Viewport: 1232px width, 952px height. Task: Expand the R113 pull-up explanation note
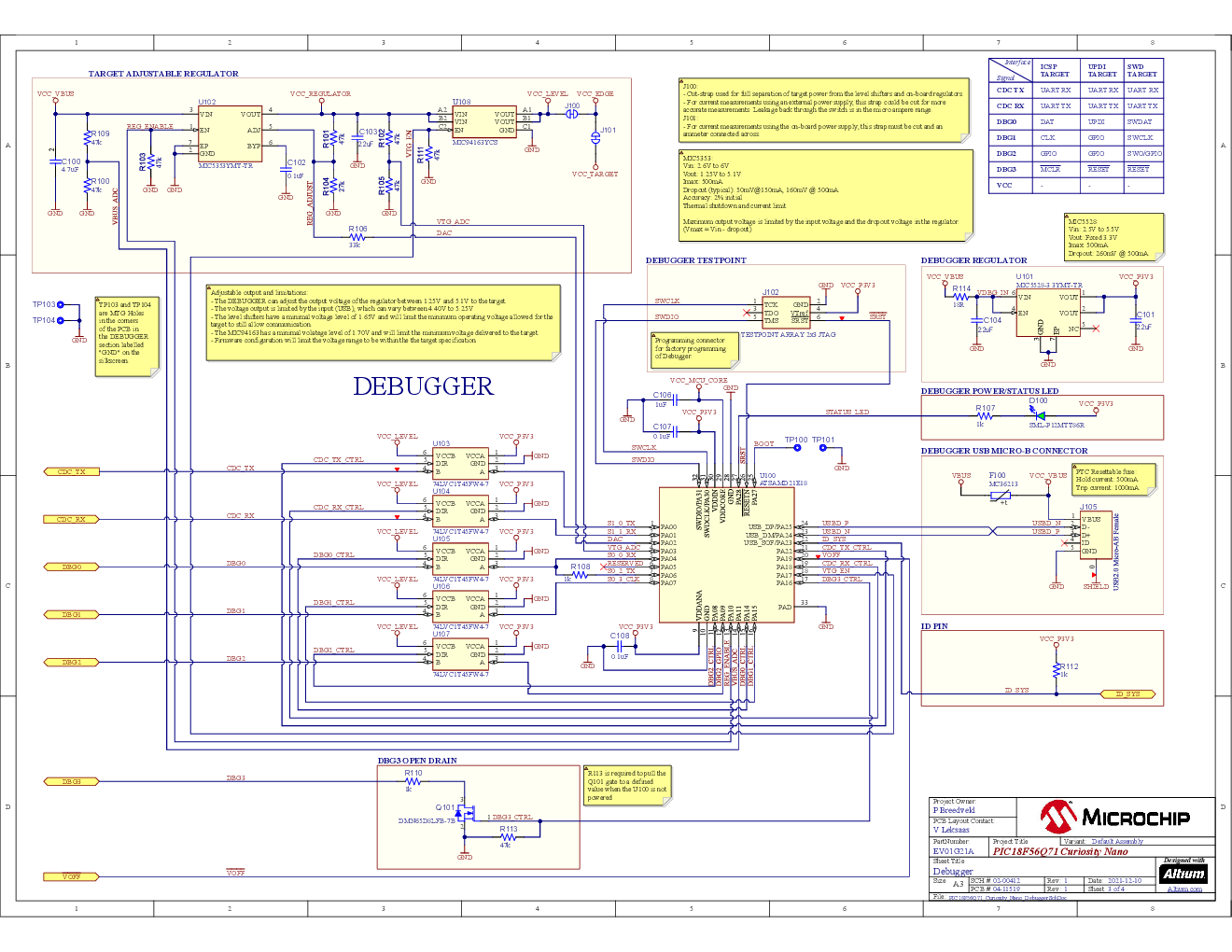(x=625, y=786)
